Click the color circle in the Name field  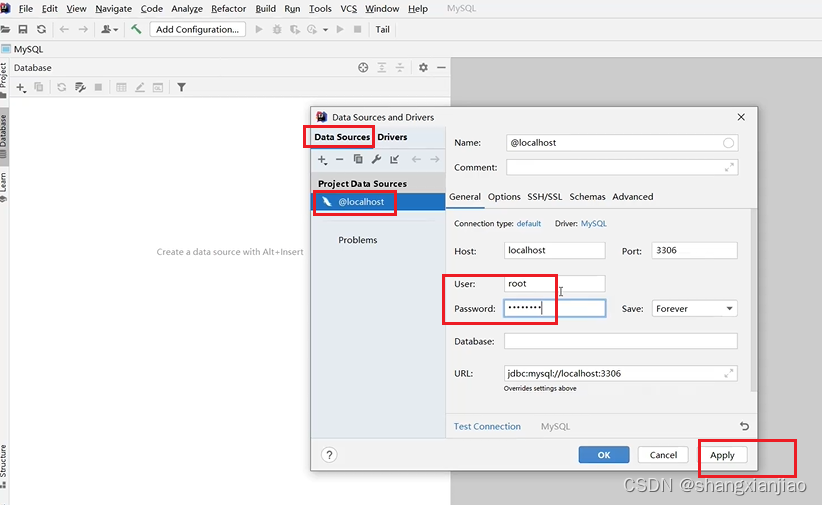pos(728,143)
